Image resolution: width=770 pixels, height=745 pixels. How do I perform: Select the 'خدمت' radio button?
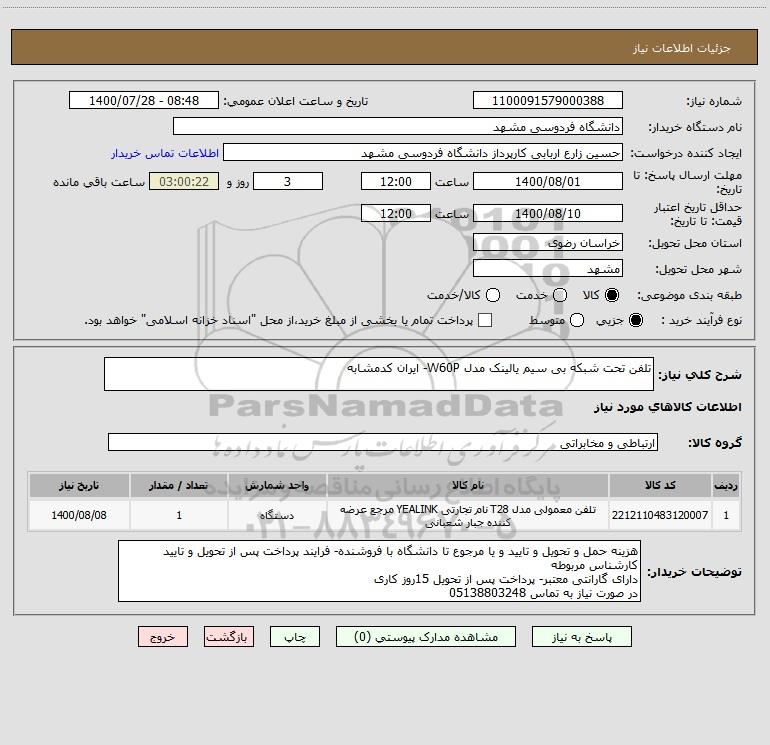[x=560, y=295]
